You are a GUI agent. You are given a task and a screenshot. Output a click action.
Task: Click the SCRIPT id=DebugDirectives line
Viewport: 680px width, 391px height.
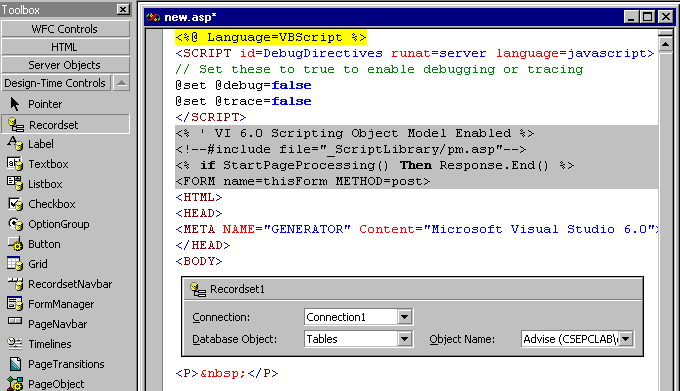415,53
